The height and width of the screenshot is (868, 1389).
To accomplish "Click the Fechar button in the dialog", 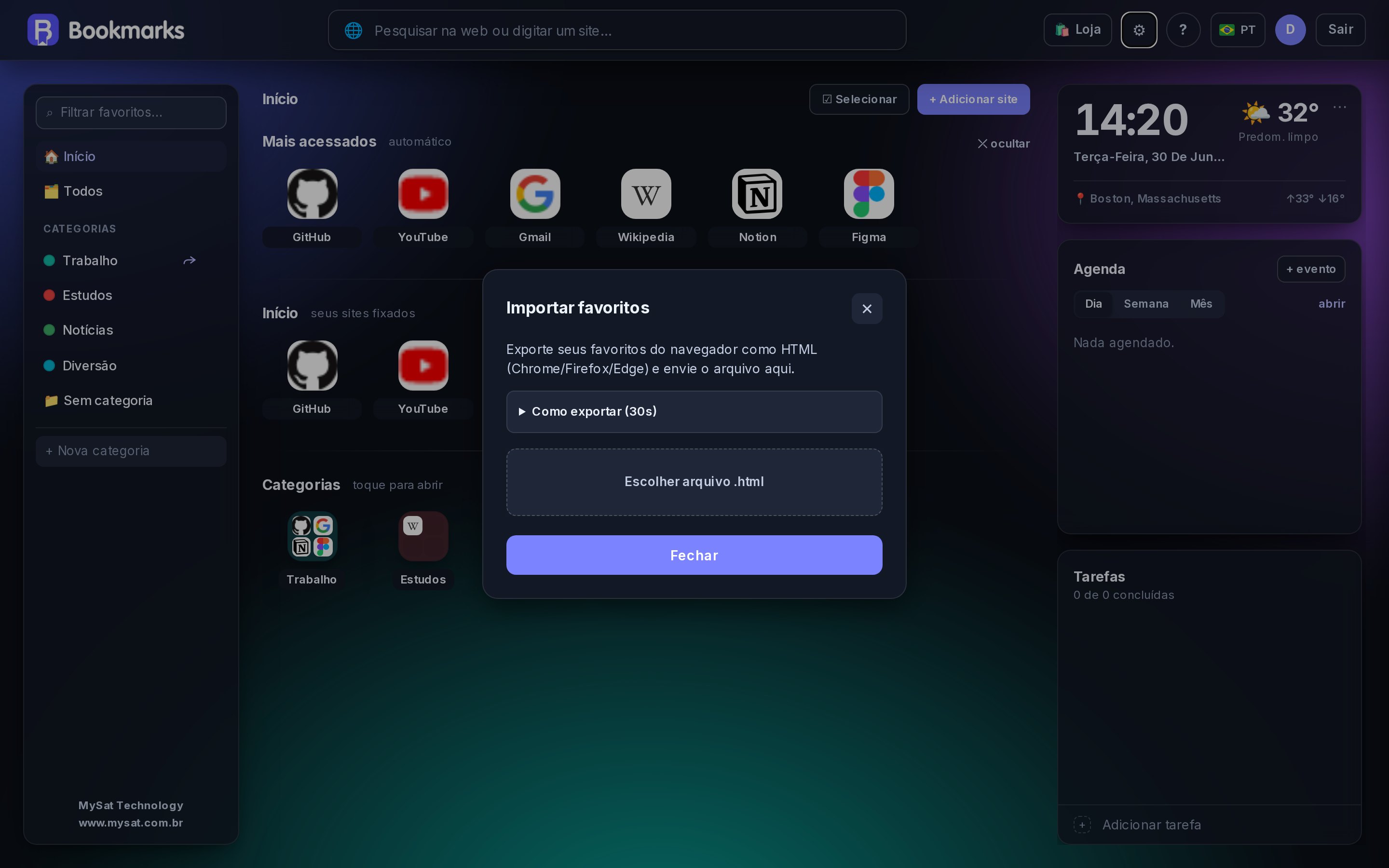I will (x=694, y=555).
